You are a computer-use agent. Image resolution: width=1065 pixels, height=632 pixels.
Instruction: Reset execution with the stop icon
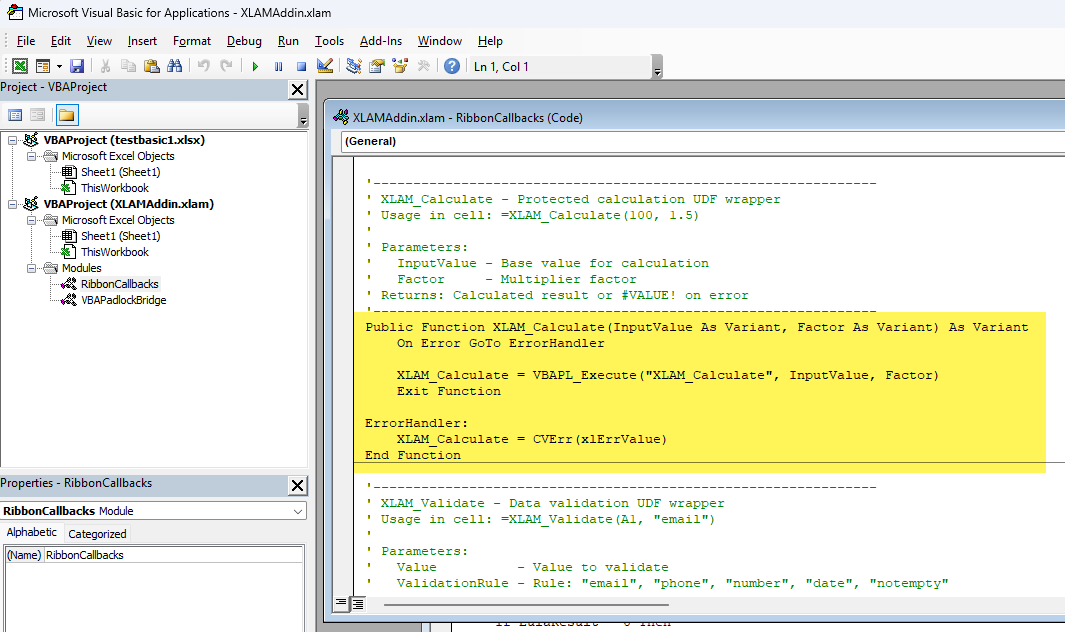(x=301, y=65)
